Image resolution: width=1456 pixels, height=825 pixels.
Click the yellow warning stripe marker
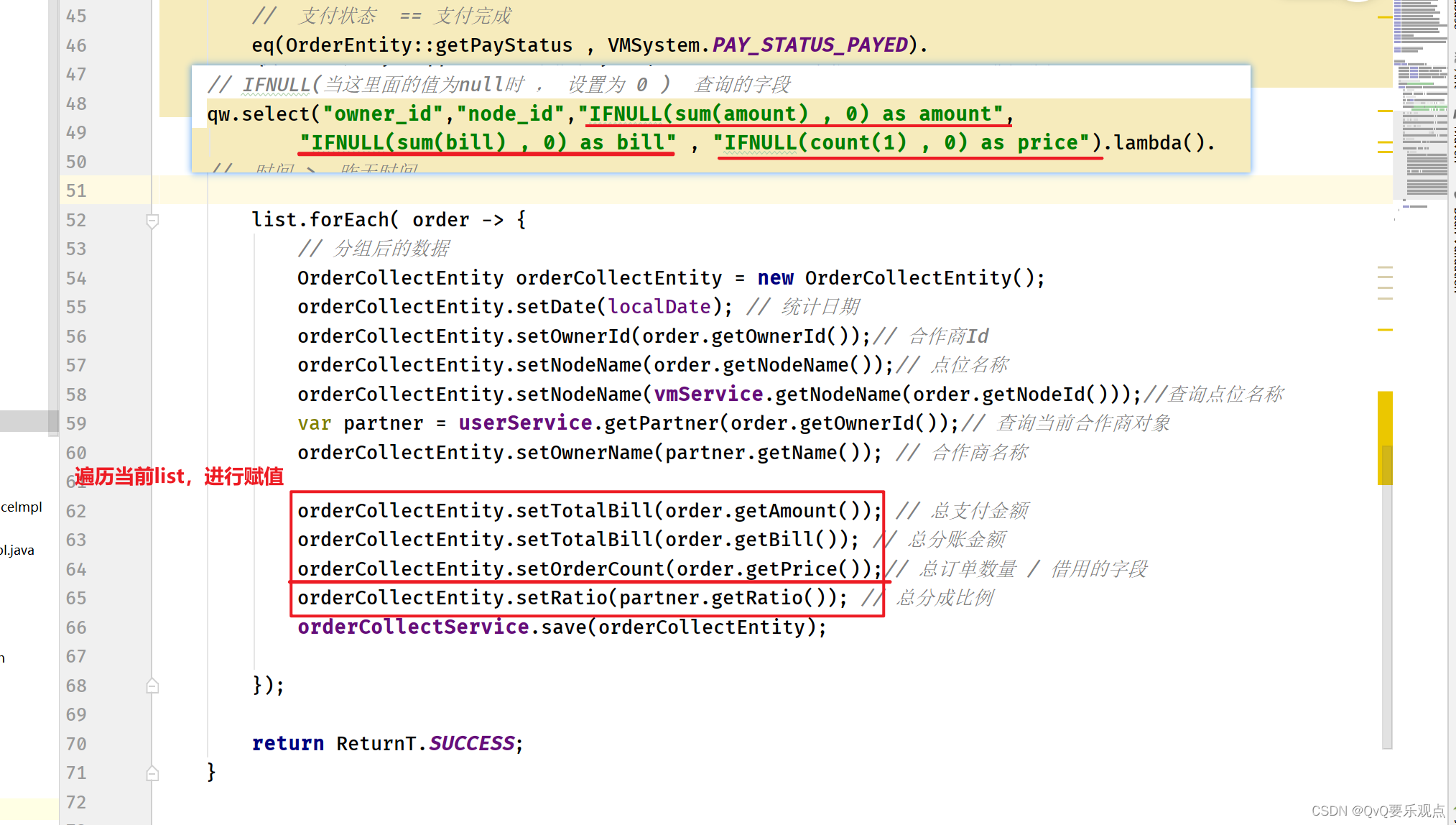pos(1385,437)
